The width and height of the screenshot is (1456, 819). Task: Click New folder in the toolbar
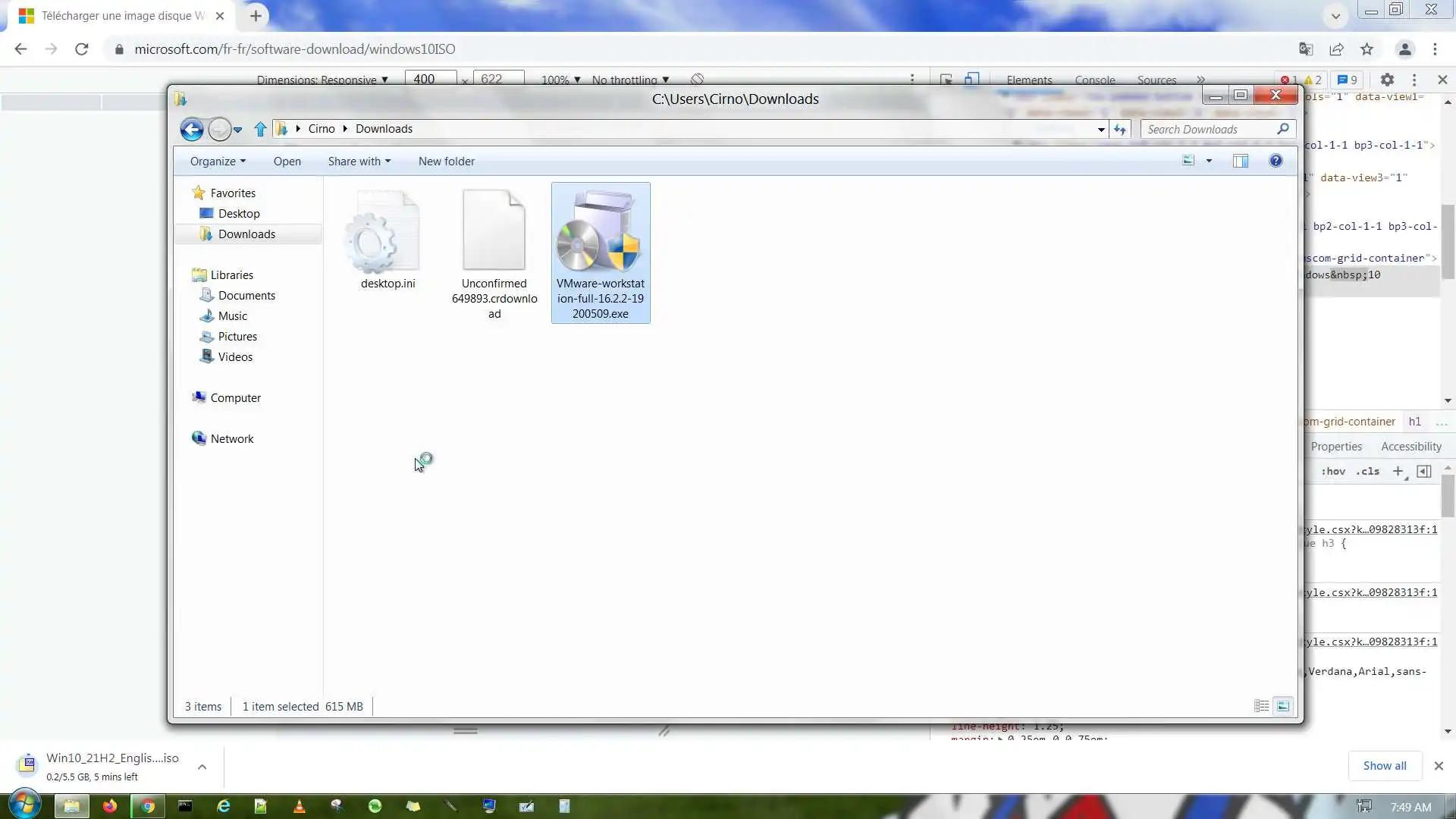click(x=446, y=162)
